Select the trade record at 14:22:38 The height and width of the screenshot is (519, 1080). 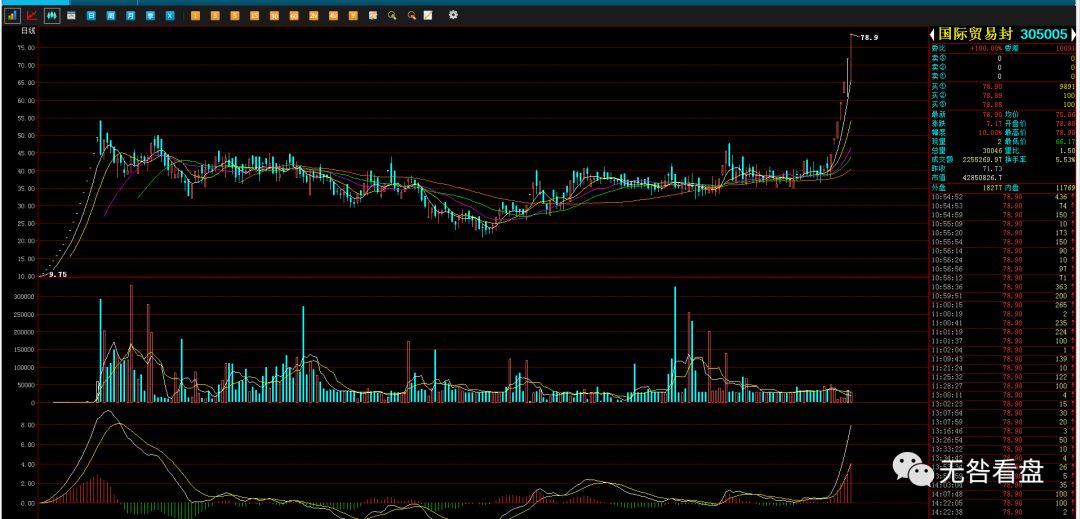point(1002,511)
